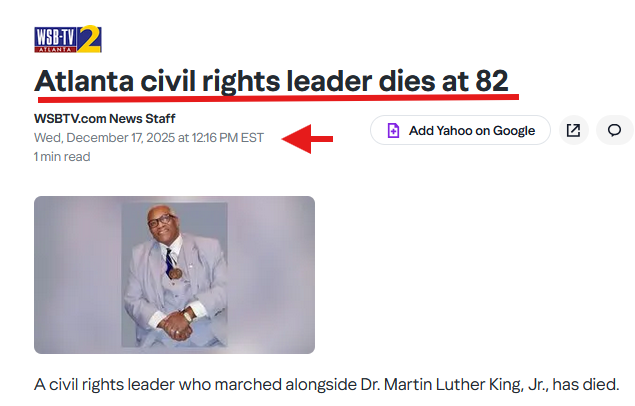Click the number 82 in the headline
Viewport: 635px width, 406px height.
tap(492, 80)
